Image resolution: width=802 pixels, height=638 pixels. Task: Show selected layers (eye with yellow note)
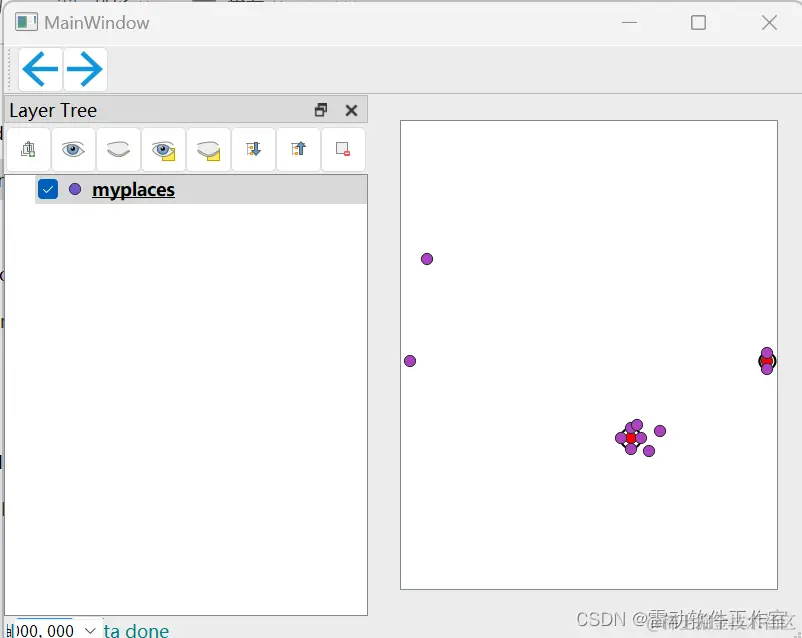point(163,149)
